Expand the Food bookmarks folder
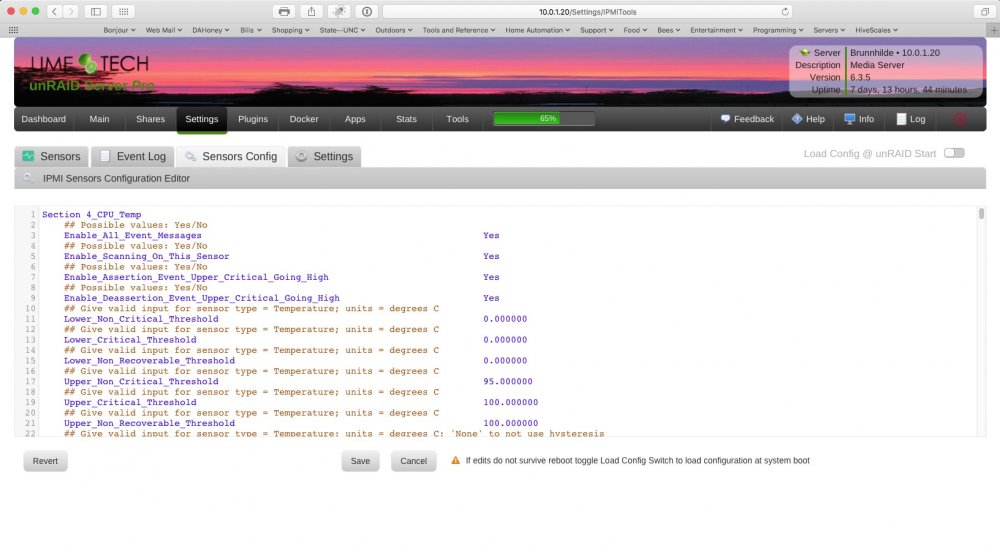 click(x=635, y=30)
